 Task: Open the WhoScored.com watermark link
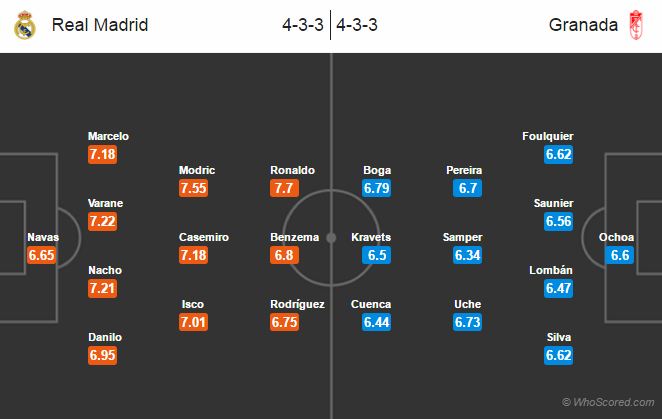pos(608,402)
